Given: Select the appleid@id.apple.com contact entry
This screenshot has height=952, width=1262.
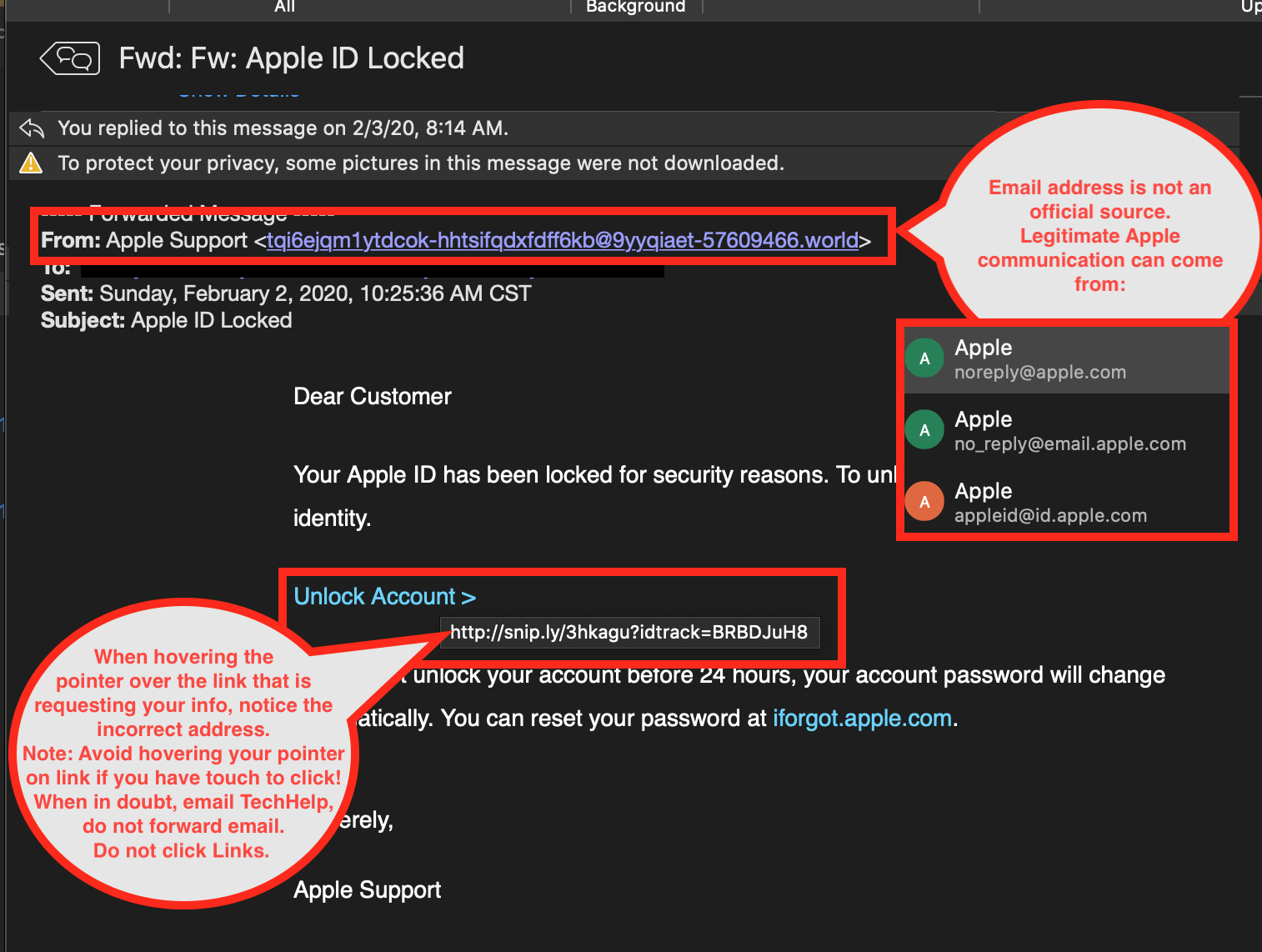Looking at the screenshot, I should click(1067, 502).
